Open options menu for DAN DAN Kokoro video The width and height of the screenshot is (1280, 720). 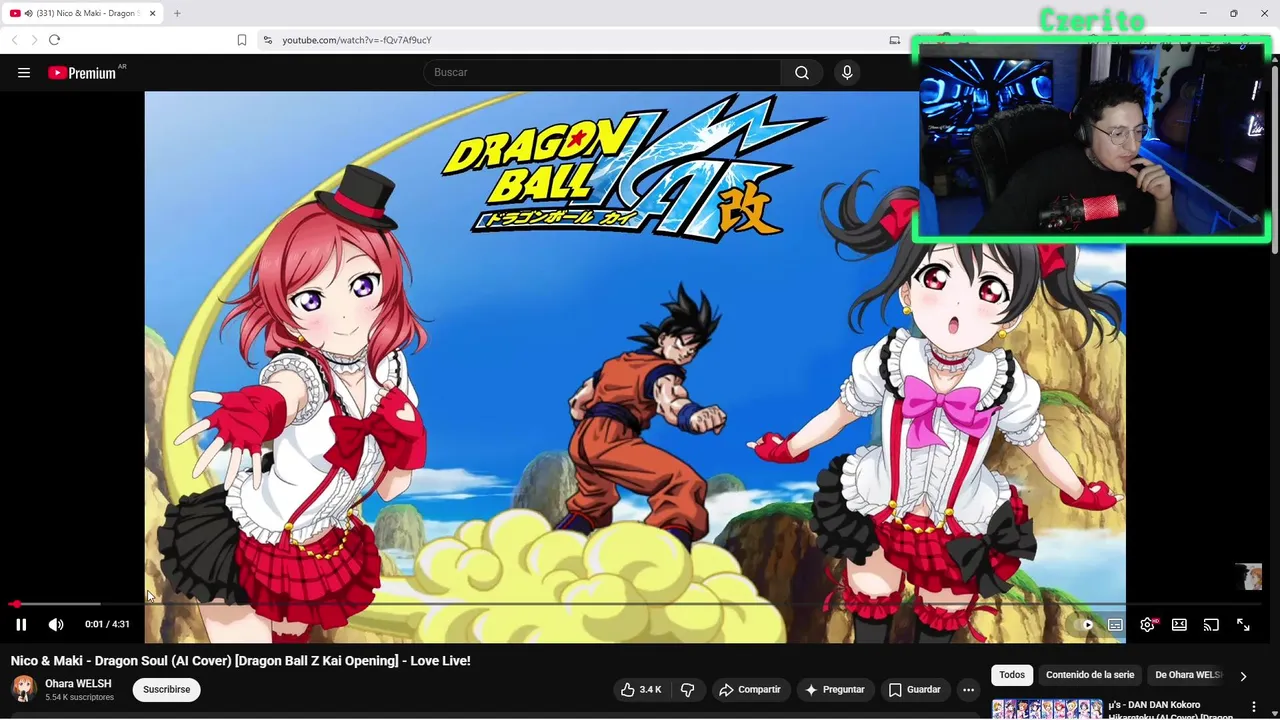coord(1254,707)
